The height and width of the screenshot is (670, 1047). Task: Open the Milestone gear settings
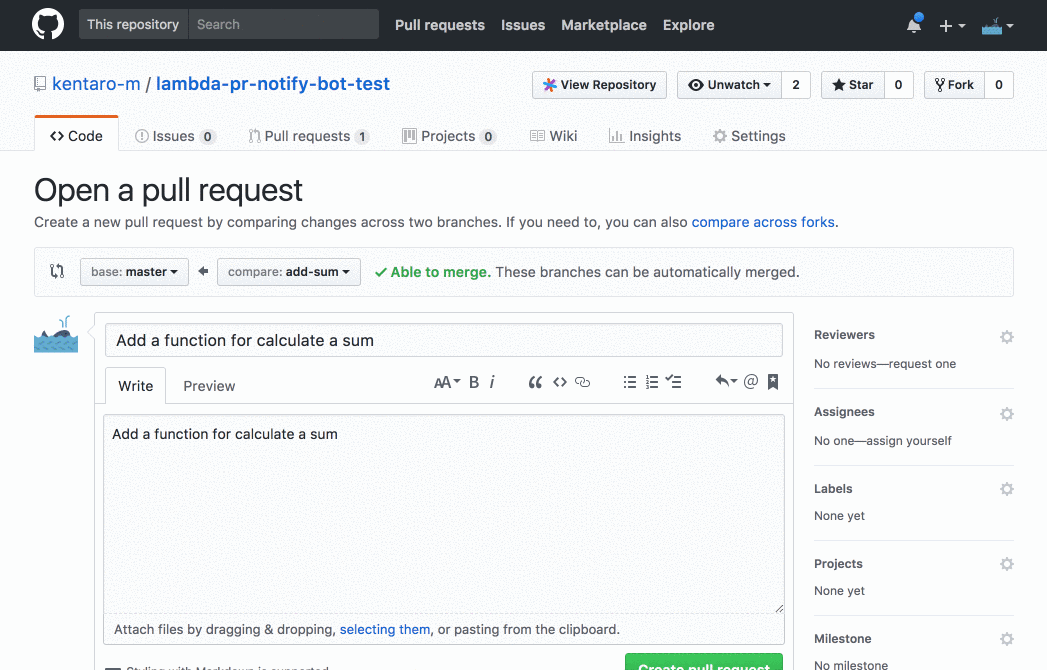pos(1006,639)
